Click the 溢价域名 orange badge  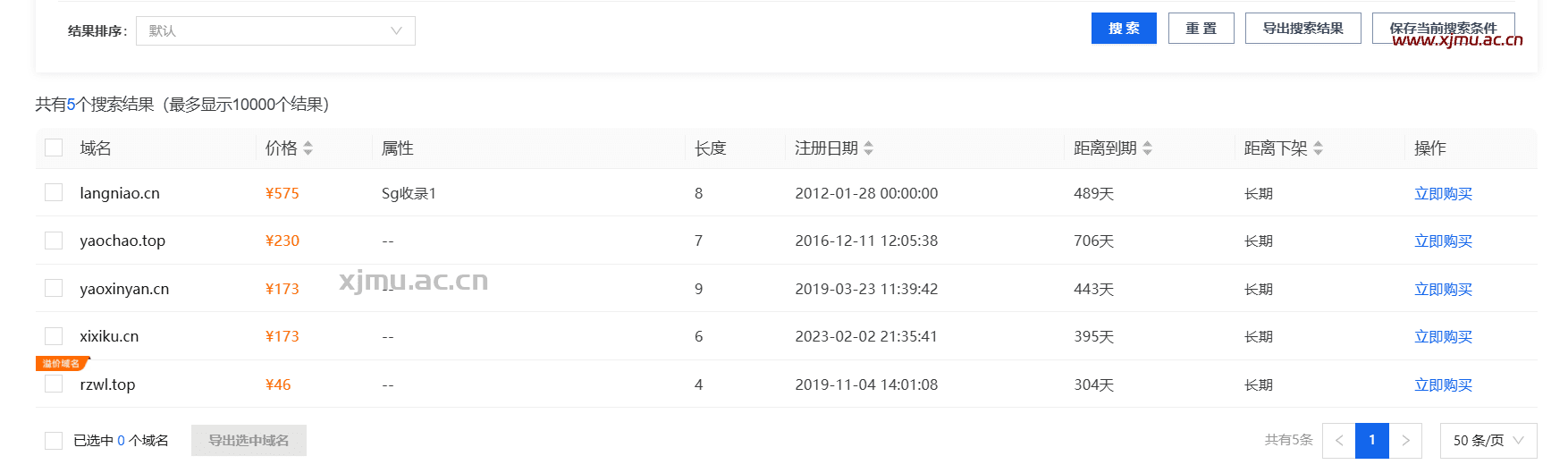62,364
